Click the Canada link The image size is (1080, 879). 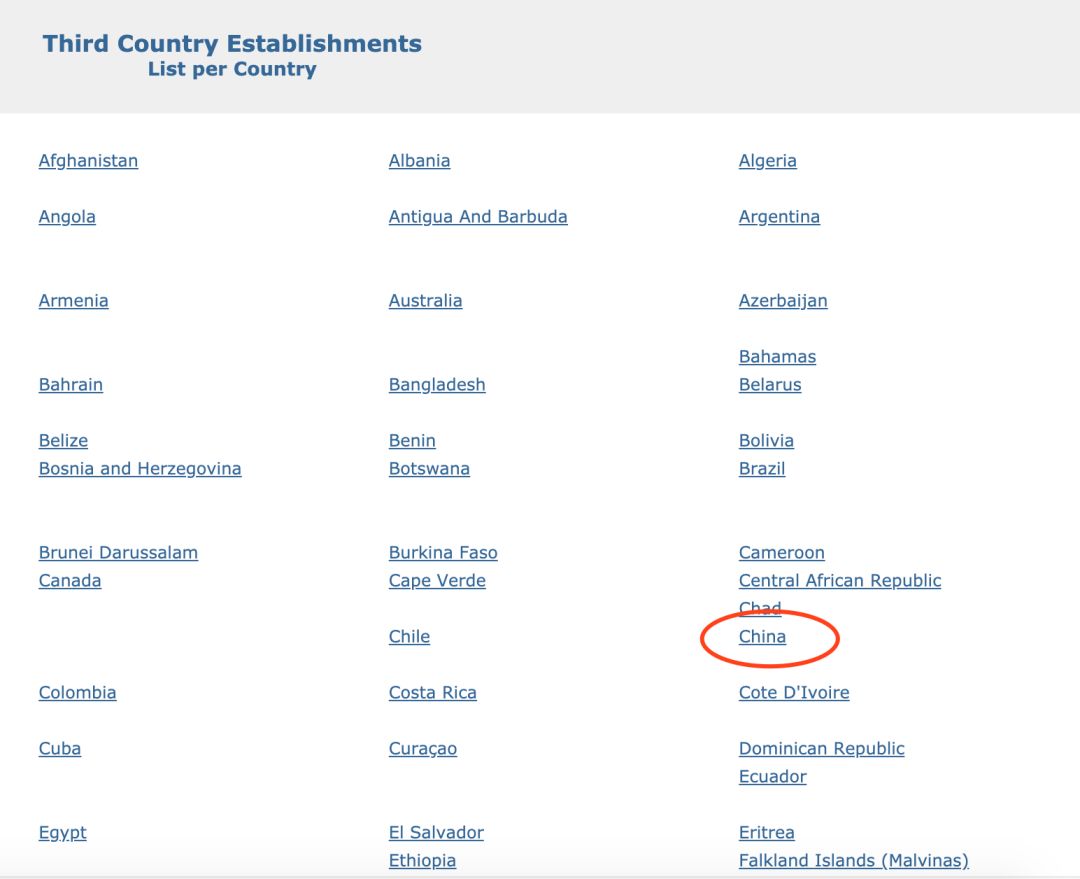[70, 581]
